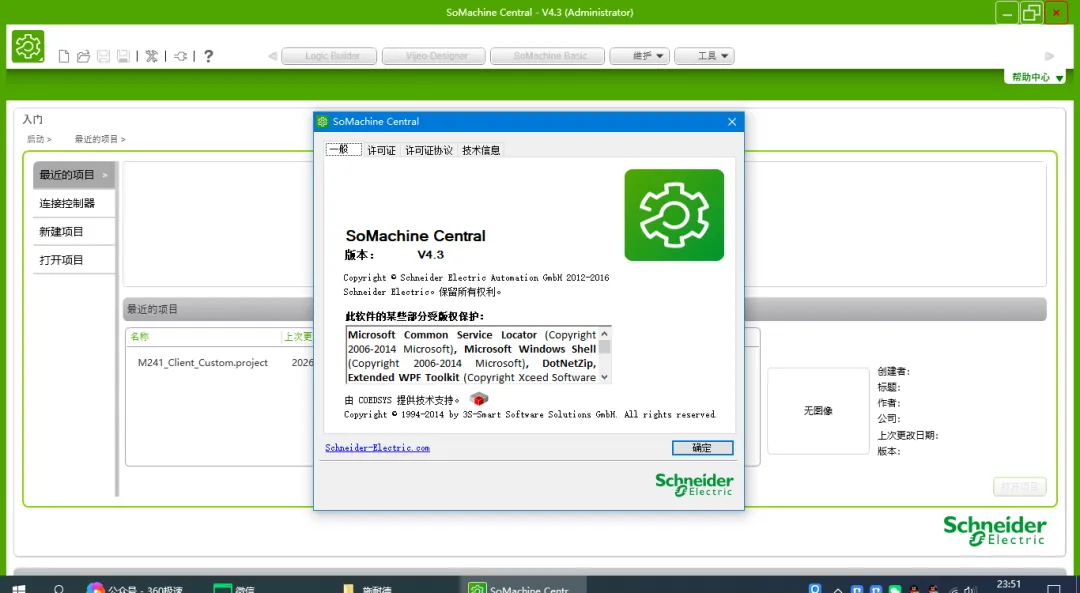Click the 无图像 project thumbnail
The width and height of the screenshot is (1080, 593).
click(818, 410)
